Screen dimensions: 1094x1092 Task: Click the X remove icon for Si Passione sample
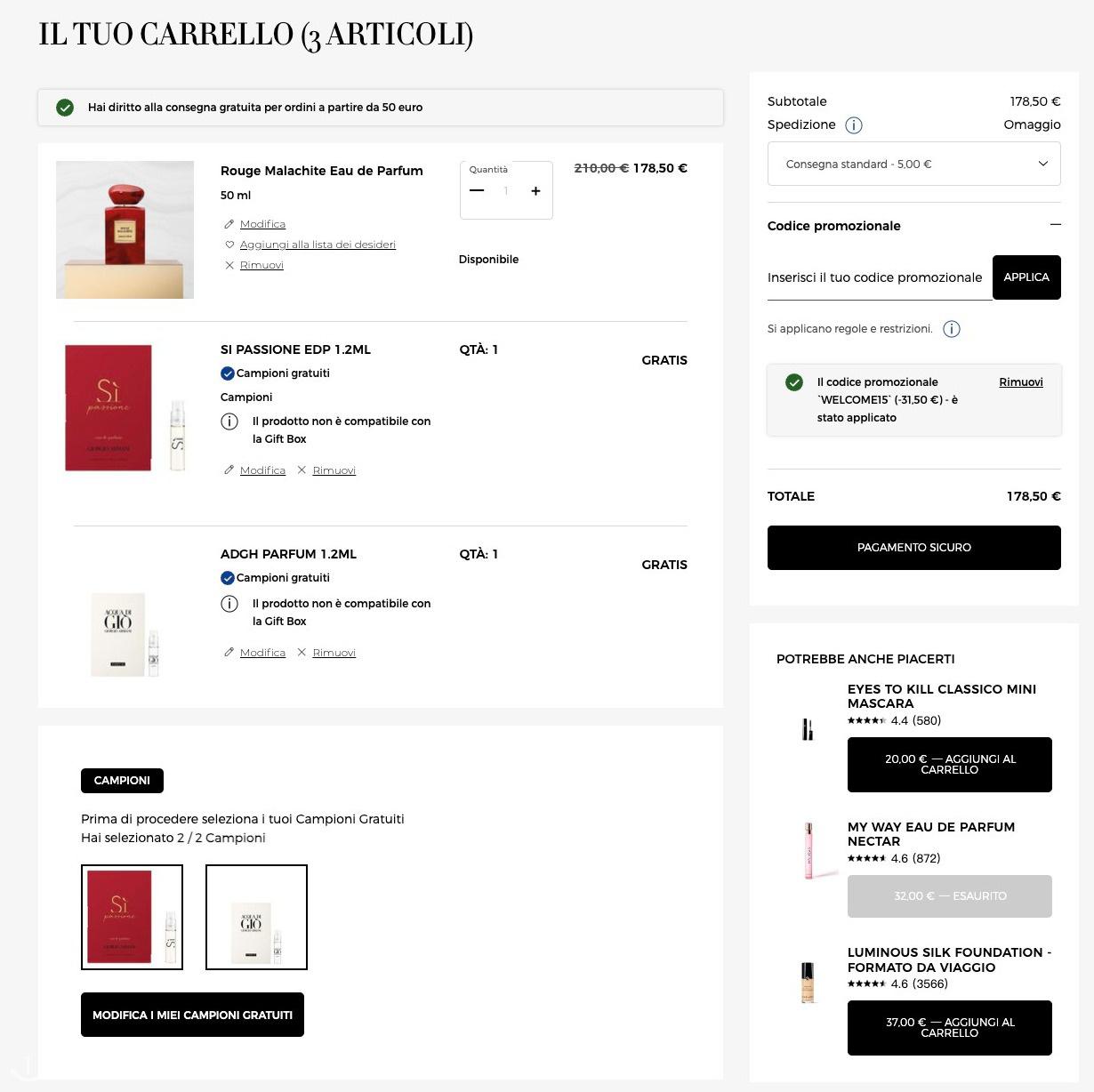[302, 470]
